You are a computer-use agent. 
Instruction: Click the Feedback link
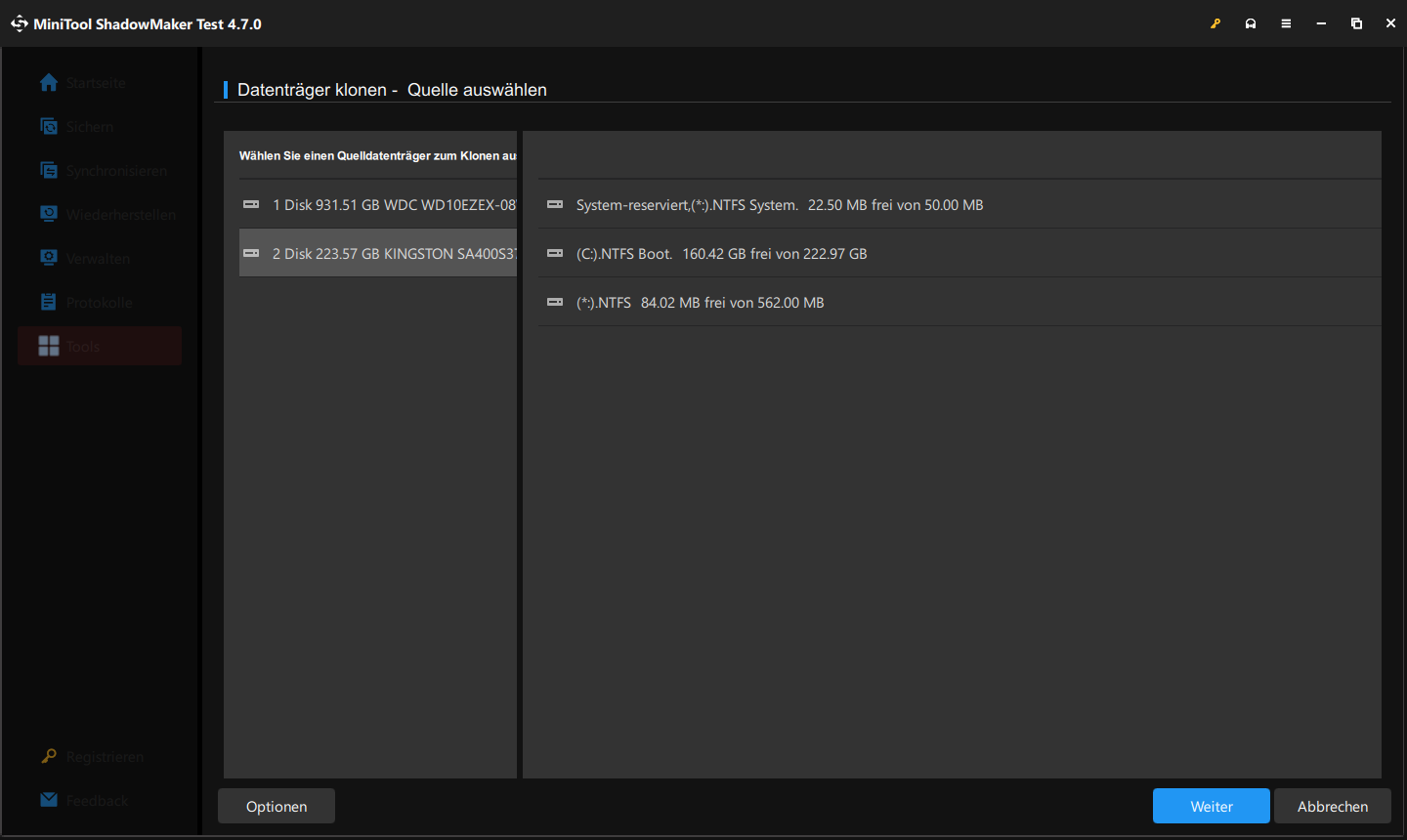point(97,801)
